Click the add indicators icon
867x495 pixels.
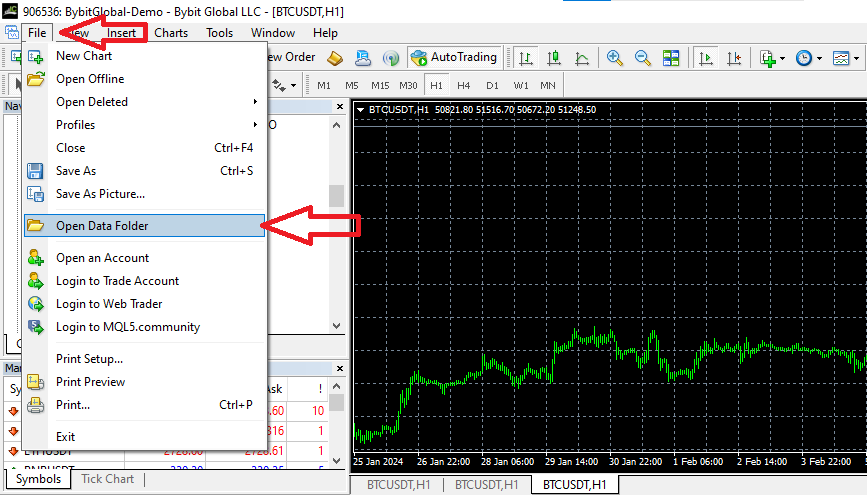click(768, 58)
